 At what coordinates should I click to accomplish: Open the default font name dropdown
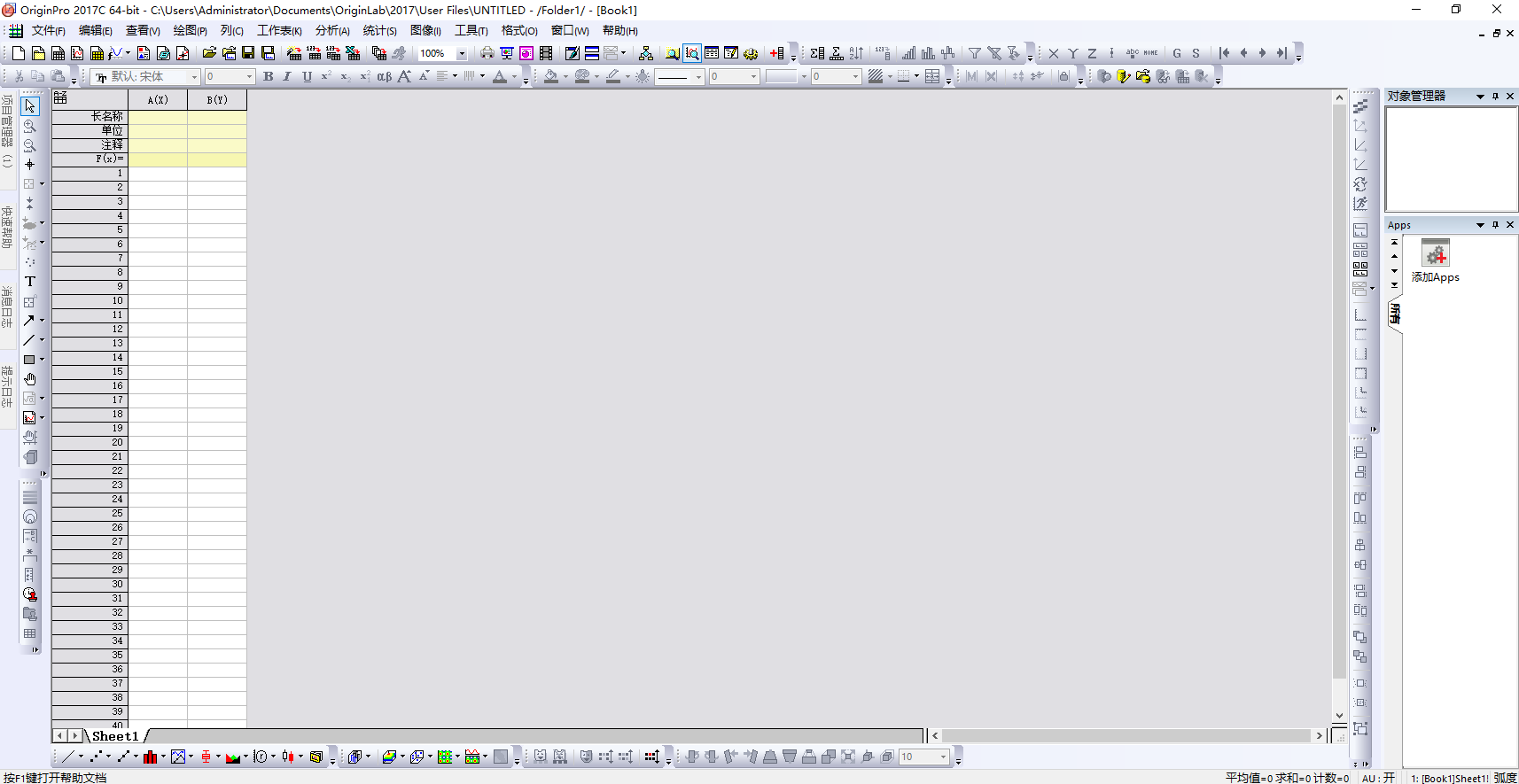click(x=194, y=77)
